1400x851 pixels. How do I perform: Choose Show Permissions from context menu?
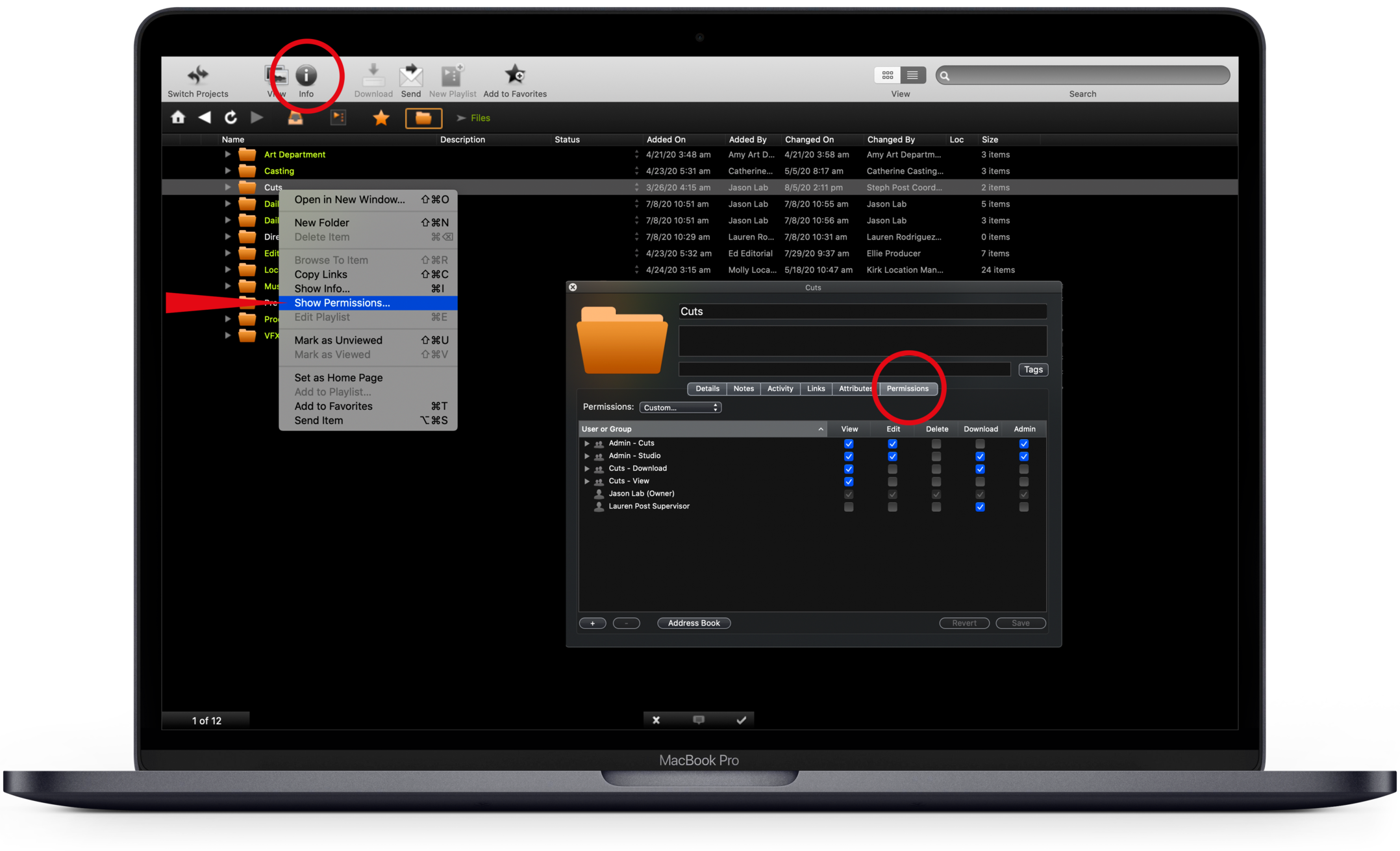tap(342, 303)
